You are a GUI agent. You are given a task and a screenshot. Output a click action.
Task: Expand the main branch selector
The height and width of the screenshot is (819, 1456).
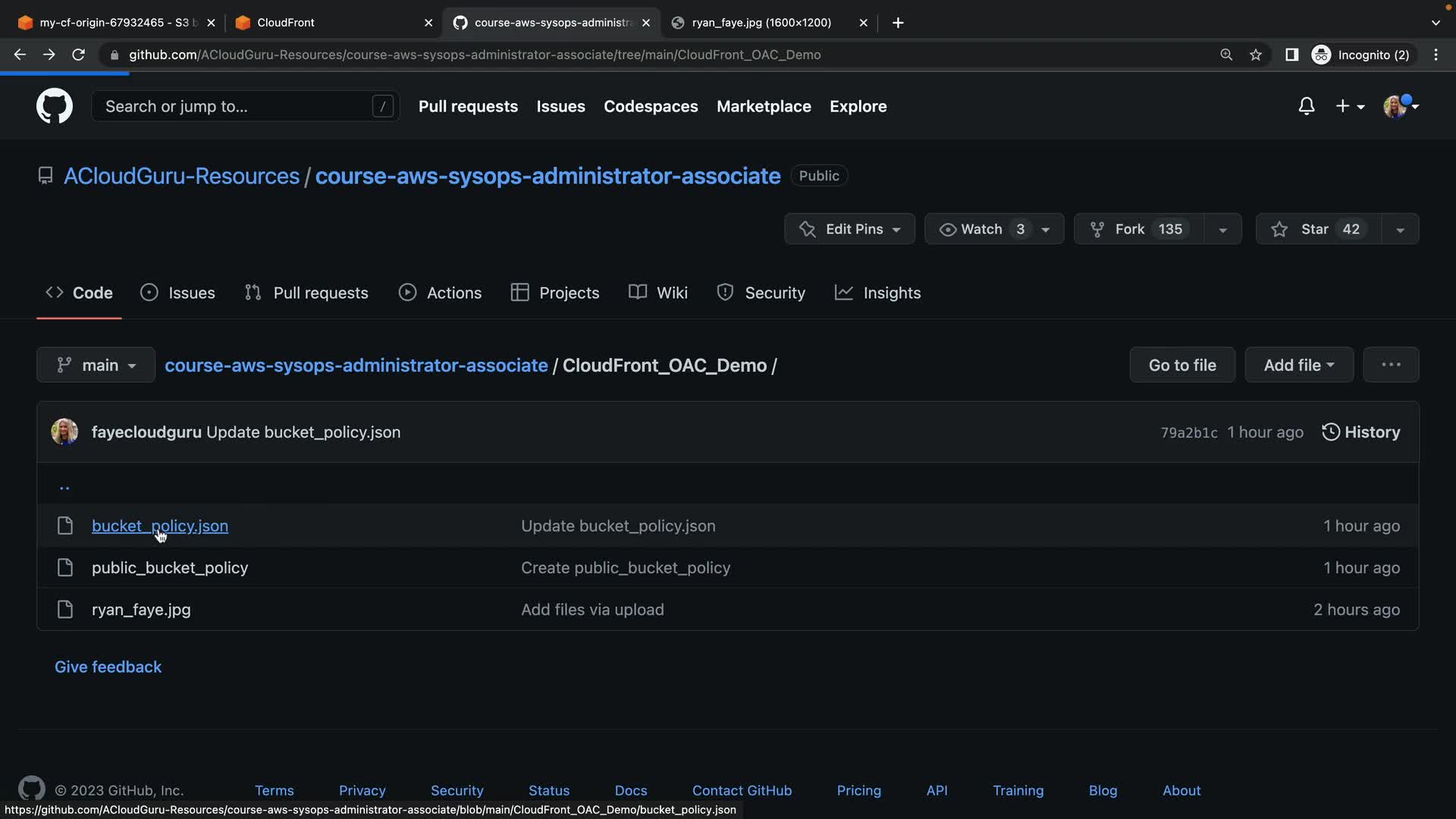(x=96, y=366)
